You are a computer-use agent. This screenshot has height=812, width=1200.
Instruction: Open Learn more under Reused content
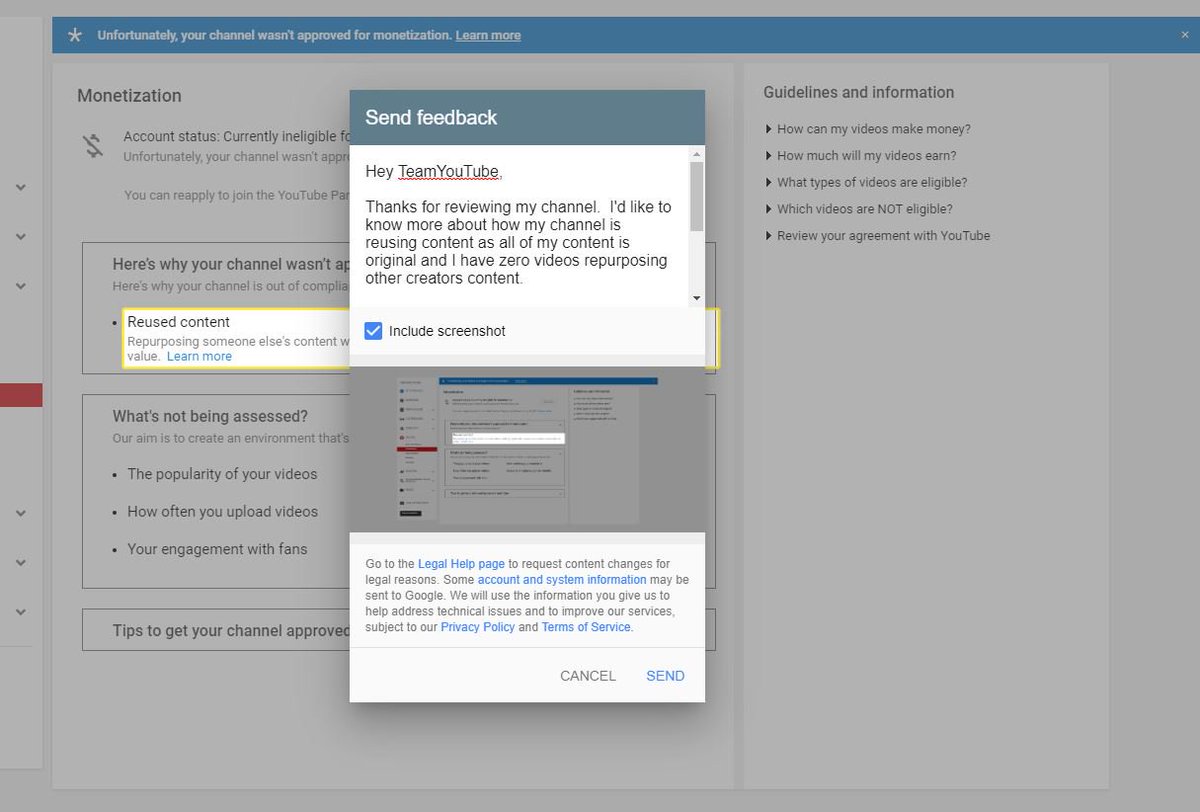pos(199,356)
